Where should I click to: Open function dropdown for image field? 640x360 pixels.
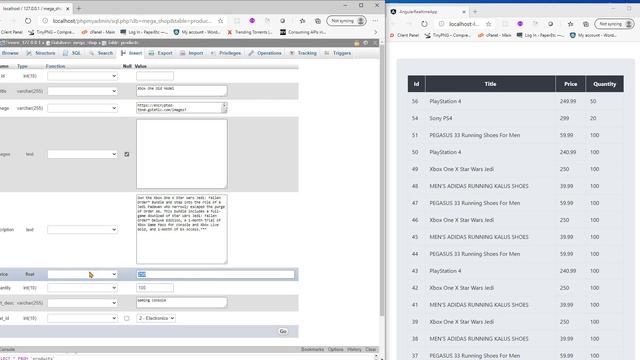pyautogui.click(x=82, y=108)
